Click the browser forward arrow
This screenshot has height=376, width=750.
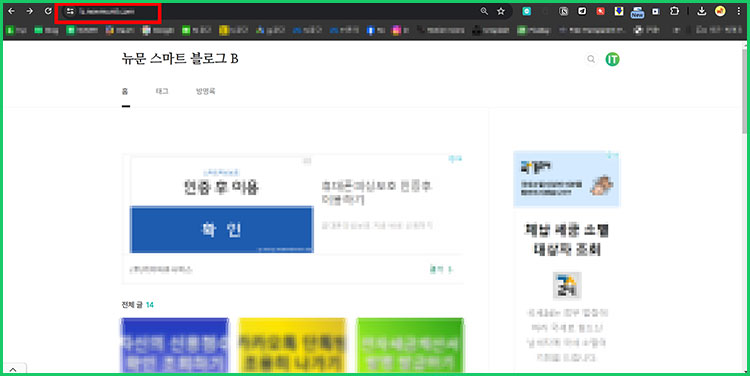pyautogui.click(x=30, y=11)
